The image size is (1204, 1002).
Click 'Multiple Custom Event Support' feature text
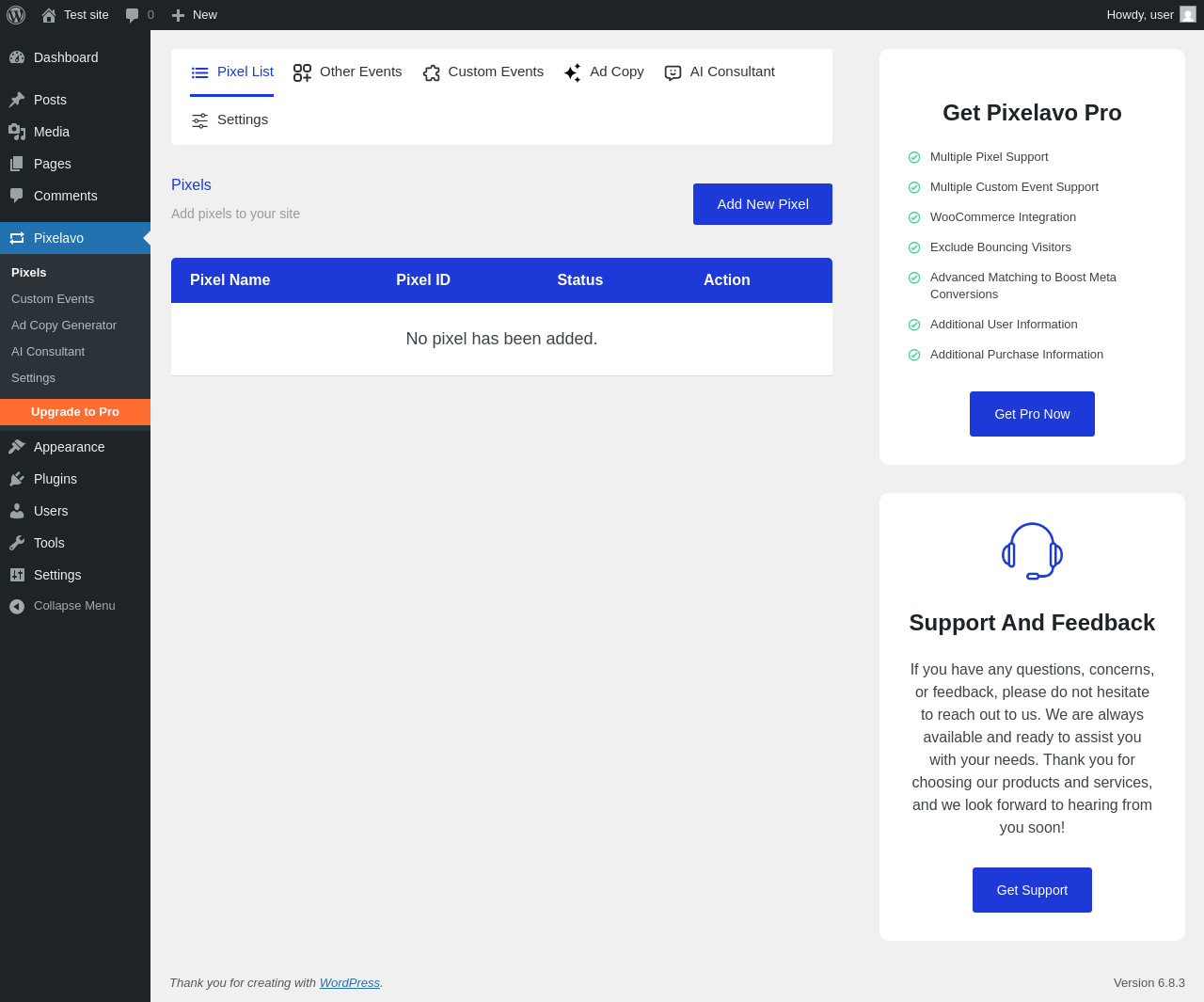[1014, 187]
